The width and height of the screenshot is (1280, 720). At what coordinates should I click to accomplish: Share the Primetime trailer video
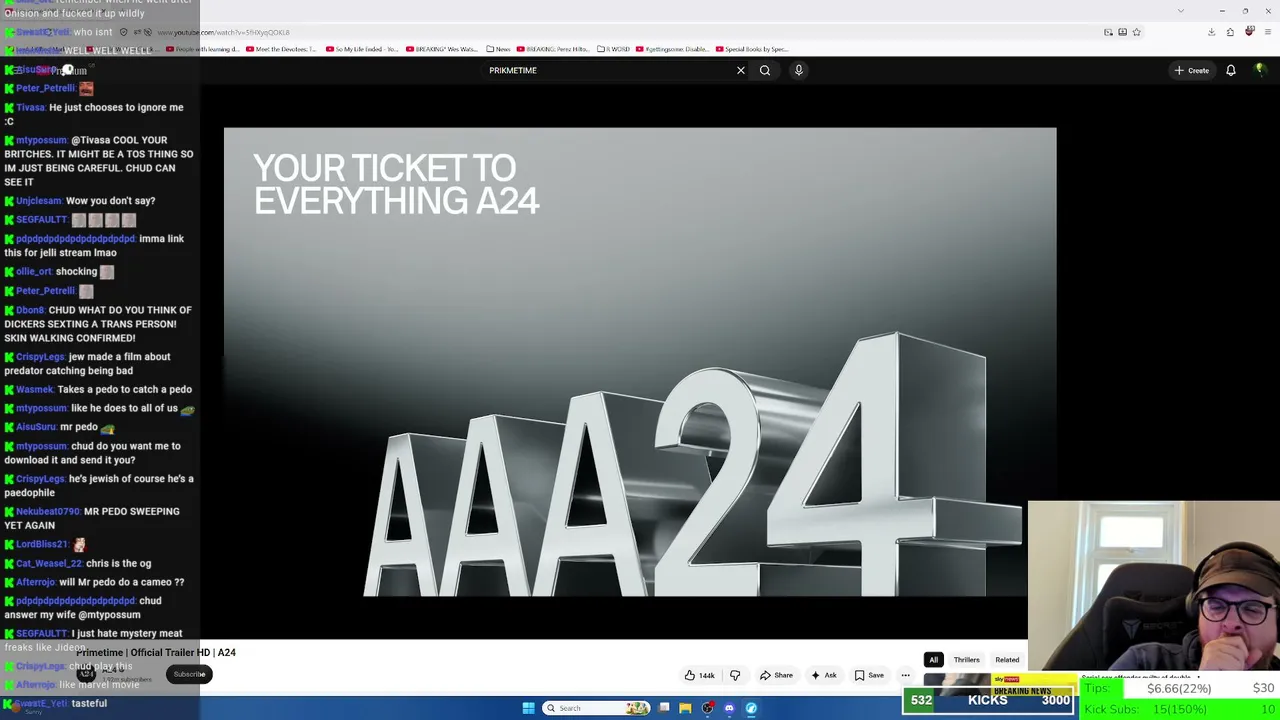776,675
